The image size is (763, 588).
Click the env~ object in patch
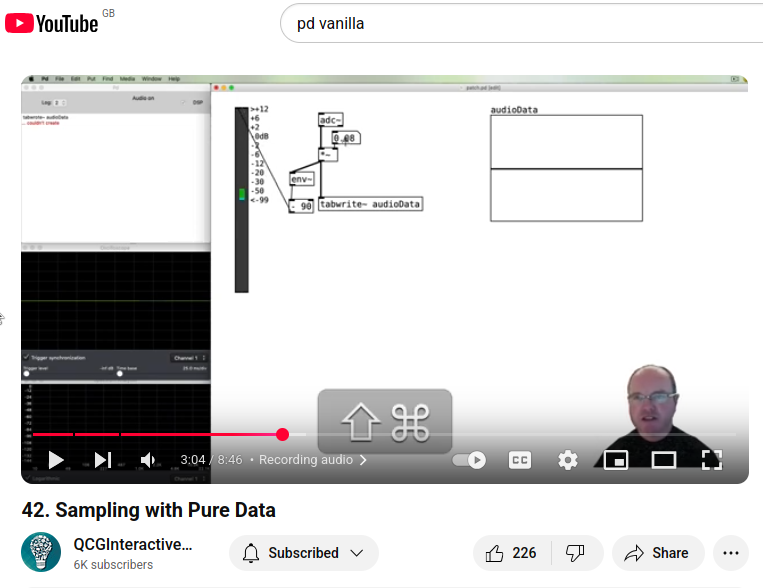click(x=302, y=179)
